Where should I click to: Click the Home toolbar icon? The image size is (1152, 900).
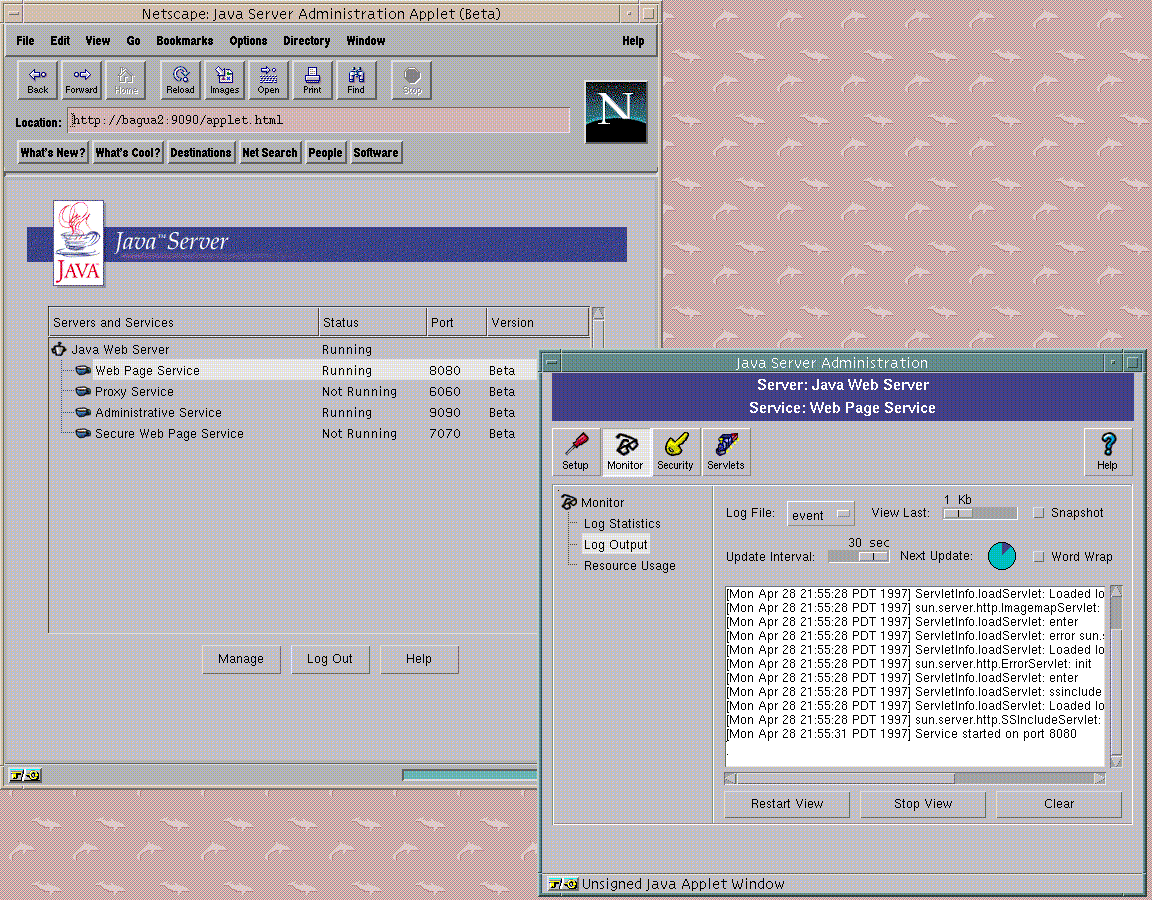(126, 80)
